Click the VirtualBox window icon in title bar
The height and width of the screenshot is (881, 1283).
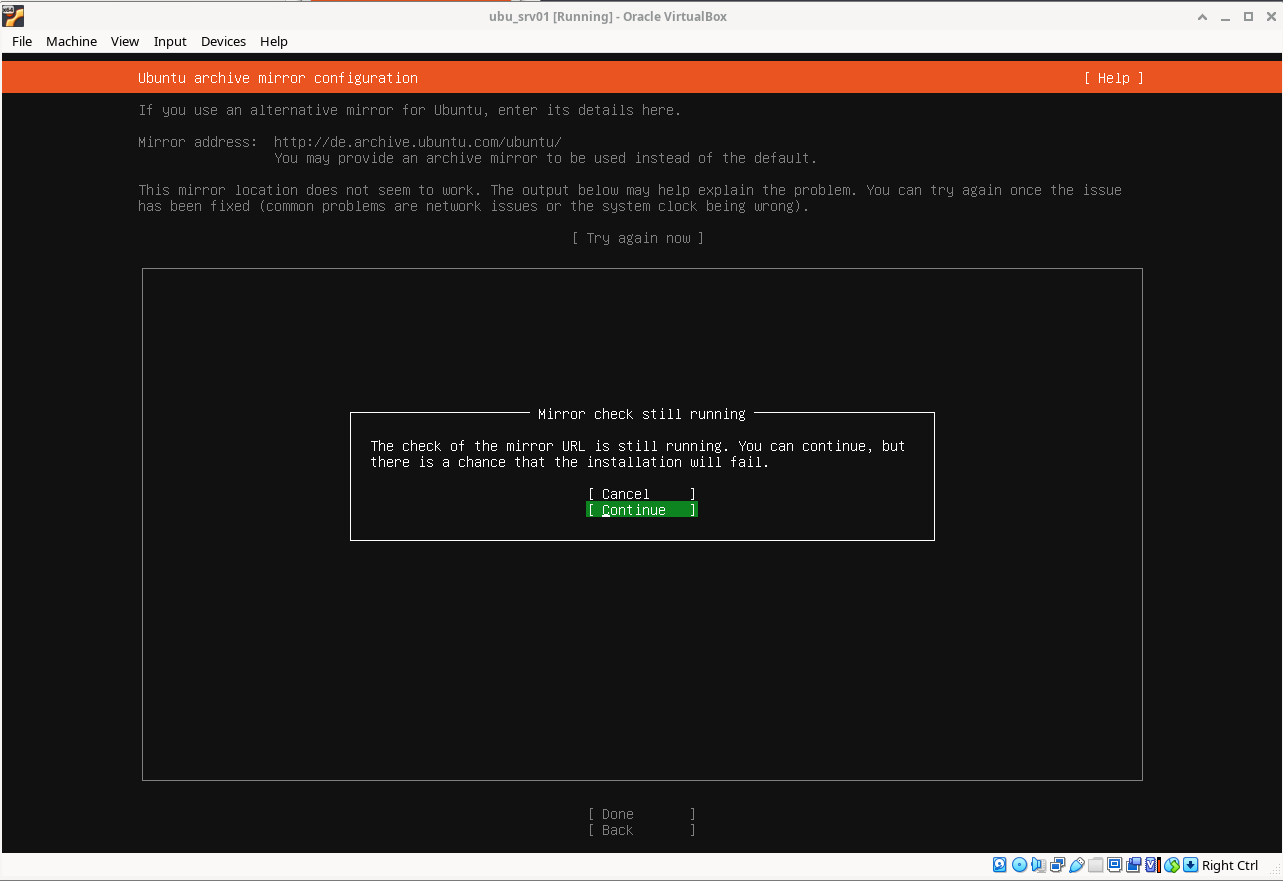pyautogui.click(x=13, y=15)
